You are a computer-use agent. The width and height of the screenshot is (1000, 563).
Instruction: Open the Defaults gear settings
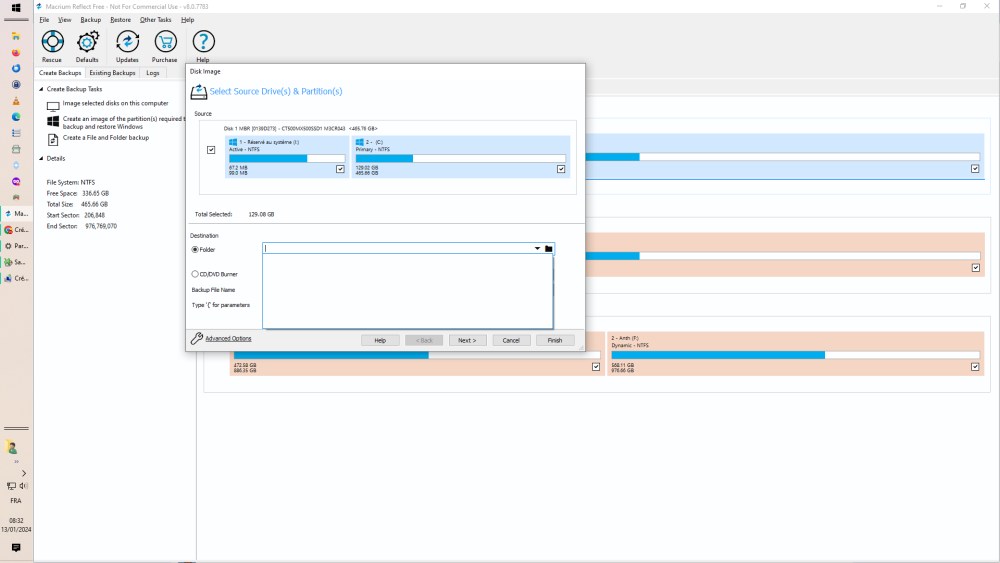click(87, 42)
